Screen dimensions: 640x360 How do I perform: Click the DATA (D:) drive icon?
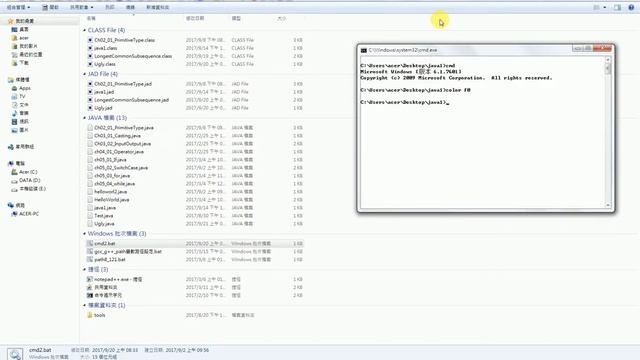click(15, 180)
